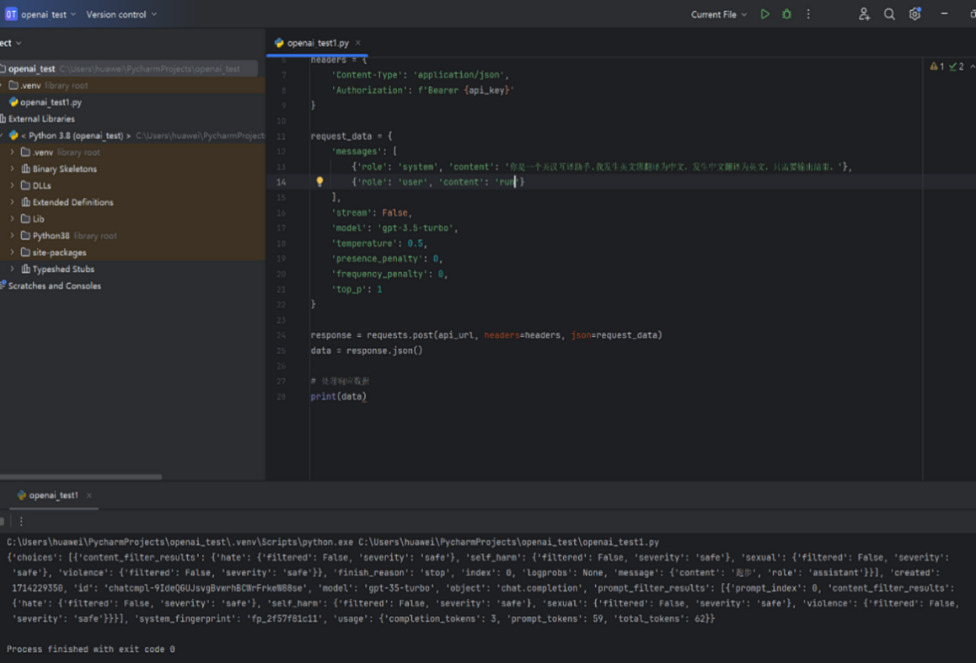Run the current file with green play icon
Image resolution: width=976 pixels, height=663 pixels.
click(765, 14)
